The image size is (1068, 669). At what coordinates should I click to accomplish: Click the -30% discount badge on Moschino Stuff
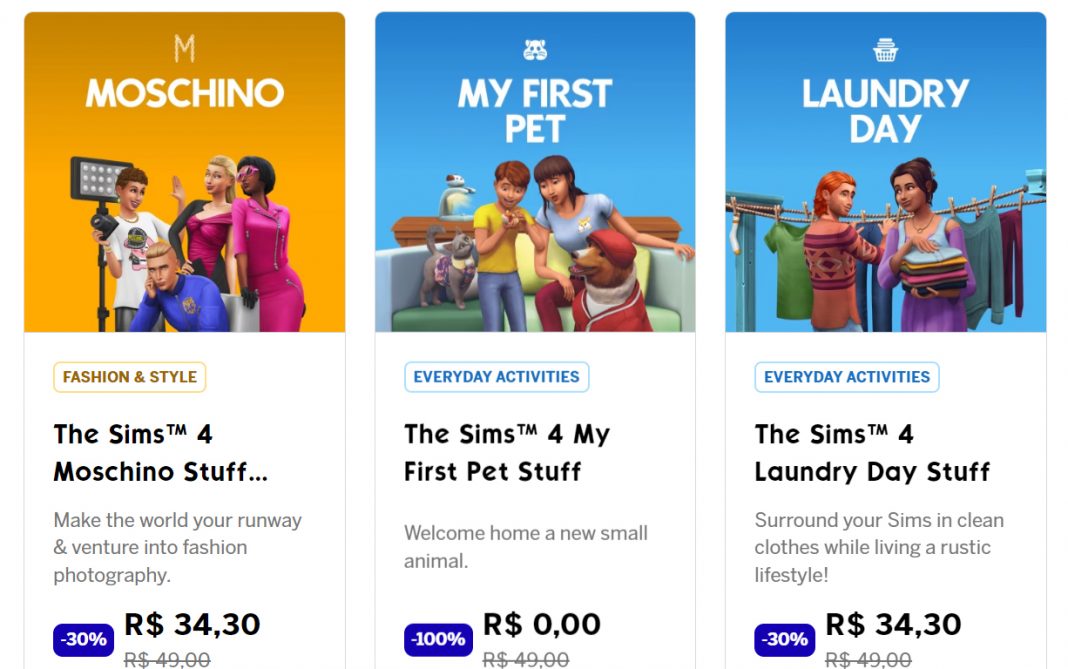tap(82, 639)
